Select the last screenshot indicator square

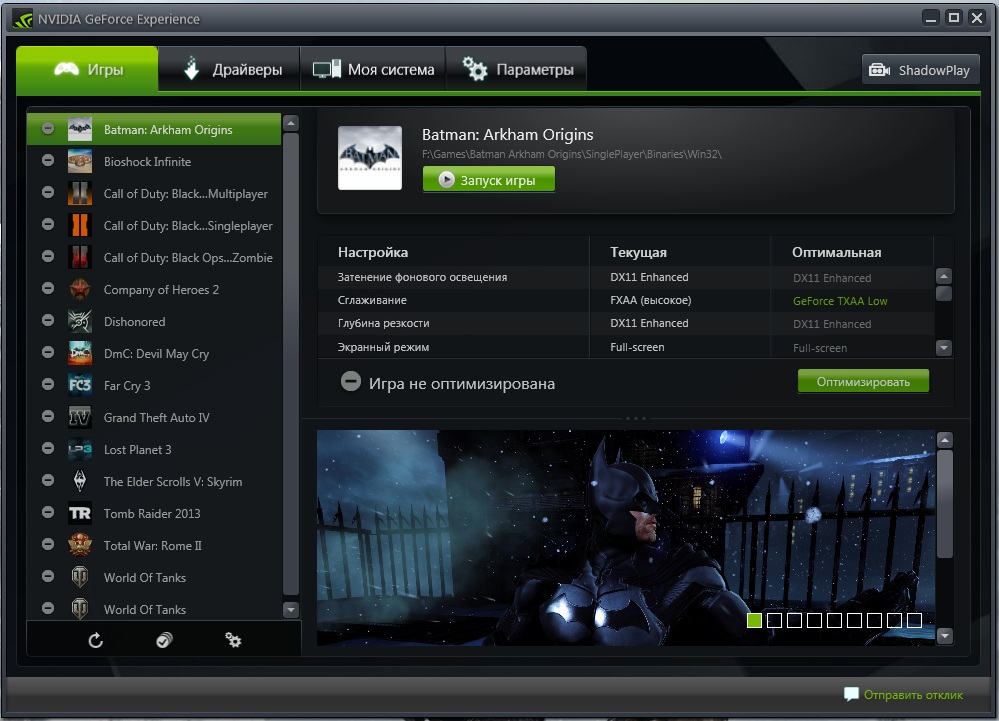pyautogui.click(x=914, y=620)
